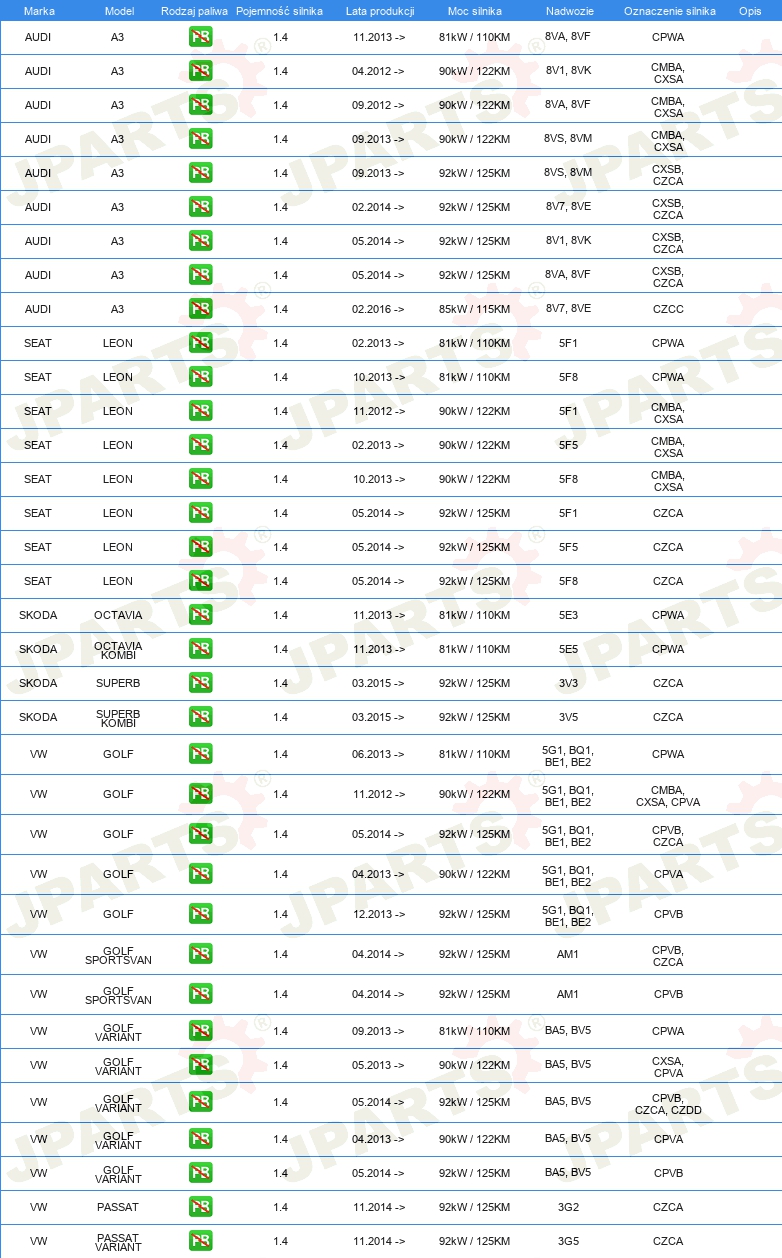This screenshot has width=782, height=1258.
Task: Click the CPVB, CZCA, CZDD engine code cell
Action: pyautogui.click(x=668, y=1103)
